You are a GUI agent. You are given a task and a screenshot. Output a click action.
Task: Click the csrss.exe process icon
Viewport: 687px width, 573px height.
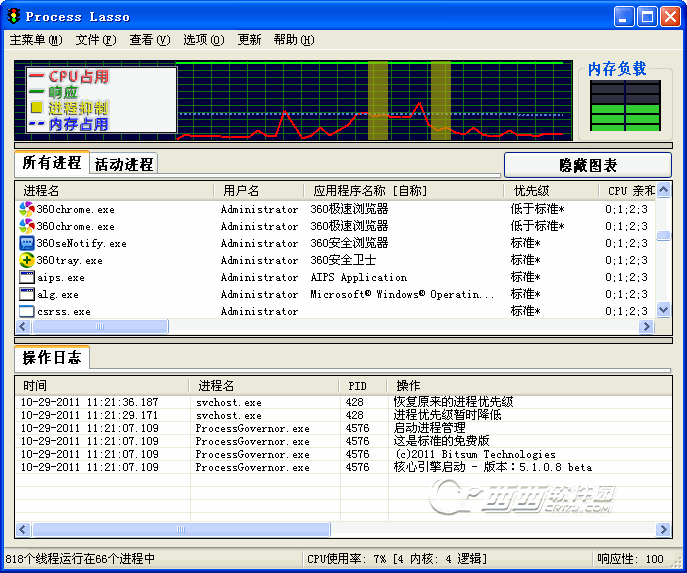[27, 311]
